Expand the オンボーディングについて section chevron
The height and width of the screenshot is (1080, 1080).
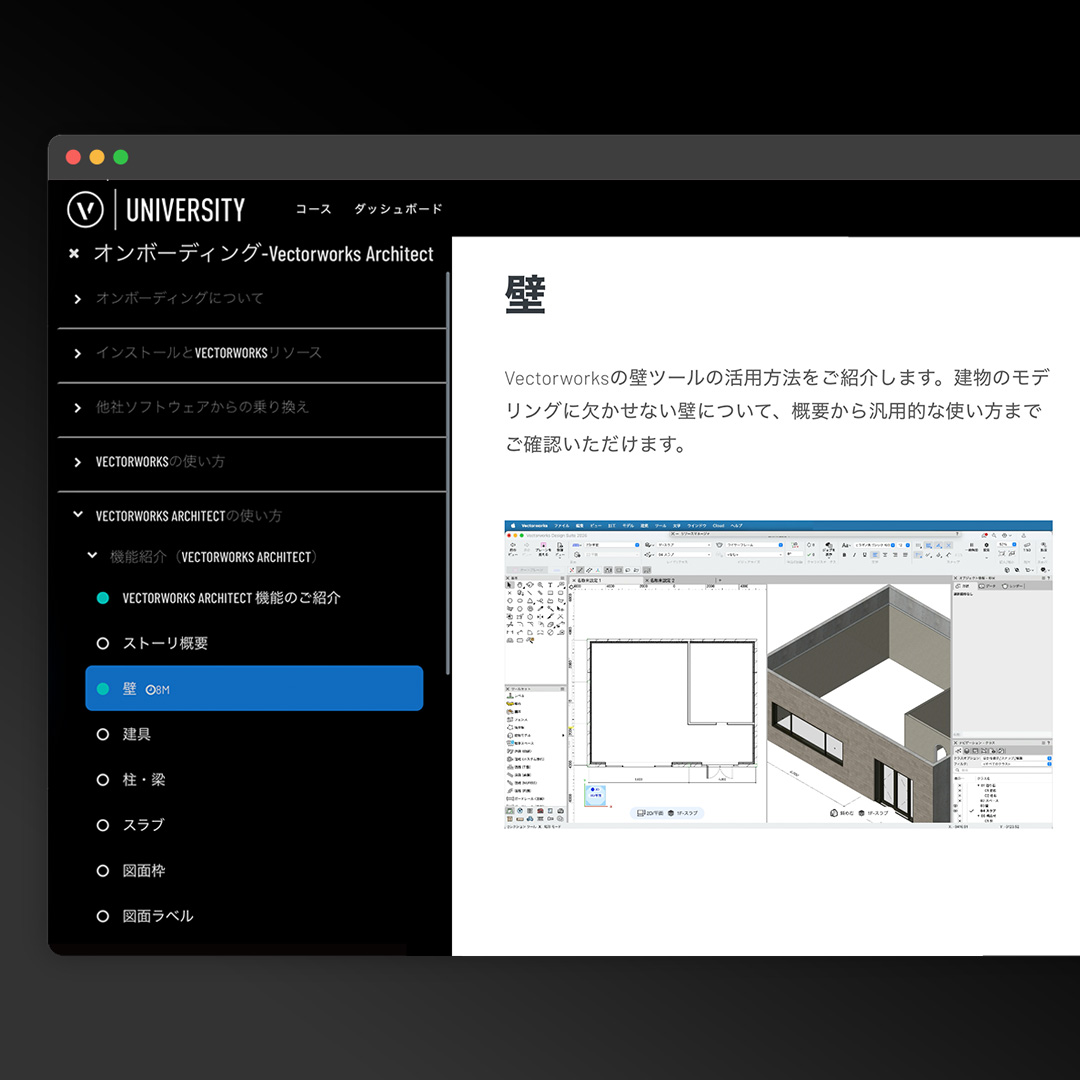[x=78, y=299]
